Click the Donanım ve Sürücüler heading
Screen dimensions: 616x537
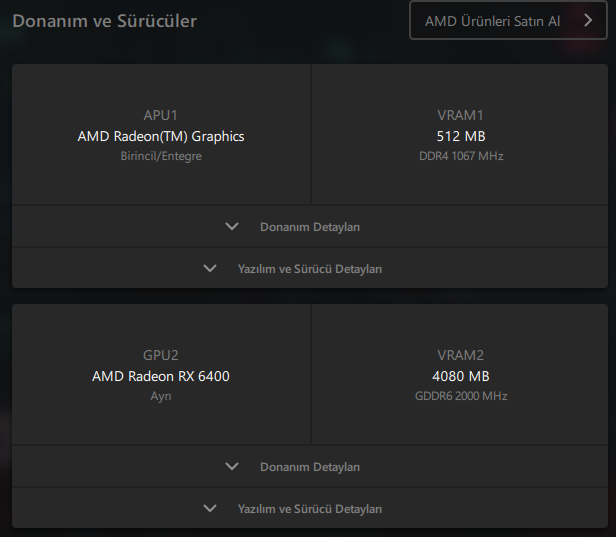pyautogui.click(x=104, y=20)
